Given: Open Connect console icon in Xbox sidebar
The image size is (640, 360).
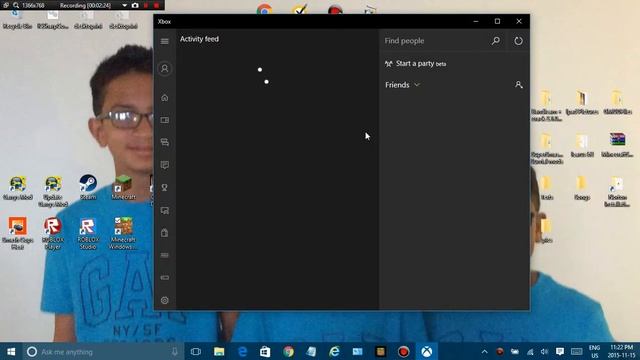Looking at the screenshot, I should pyautogui.click(x=164, y=278).
